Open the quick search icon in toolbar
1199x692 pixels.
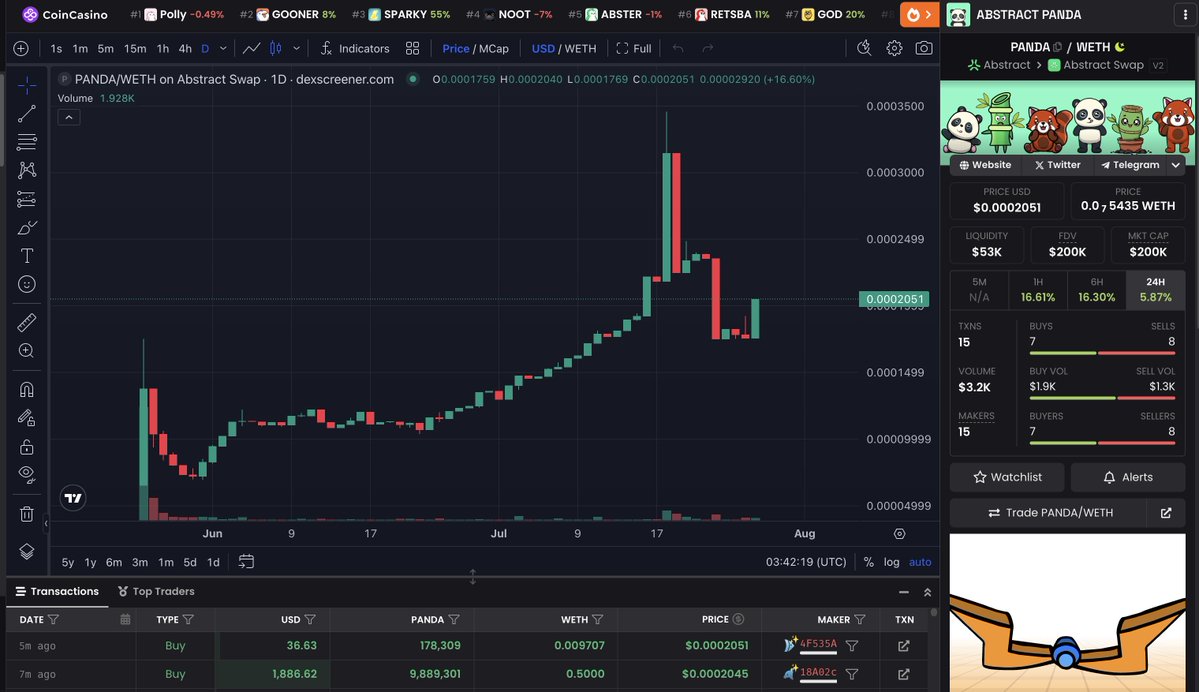pos(864,48)
